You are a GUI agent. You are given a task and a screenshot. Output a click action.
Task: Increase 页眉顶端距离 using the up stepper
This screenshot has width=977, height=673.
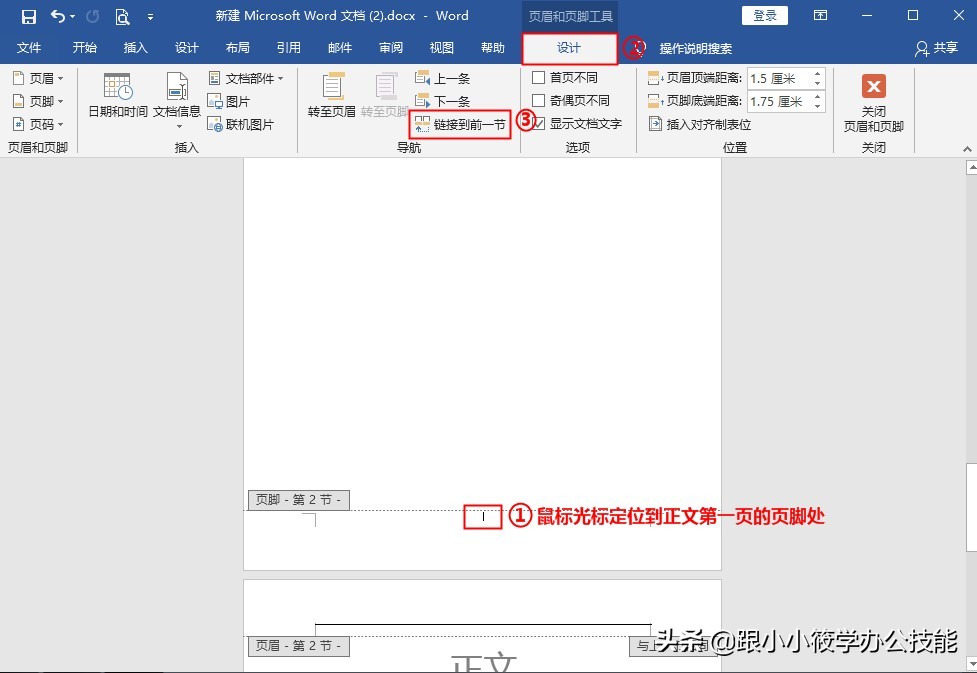coord(818,72)
